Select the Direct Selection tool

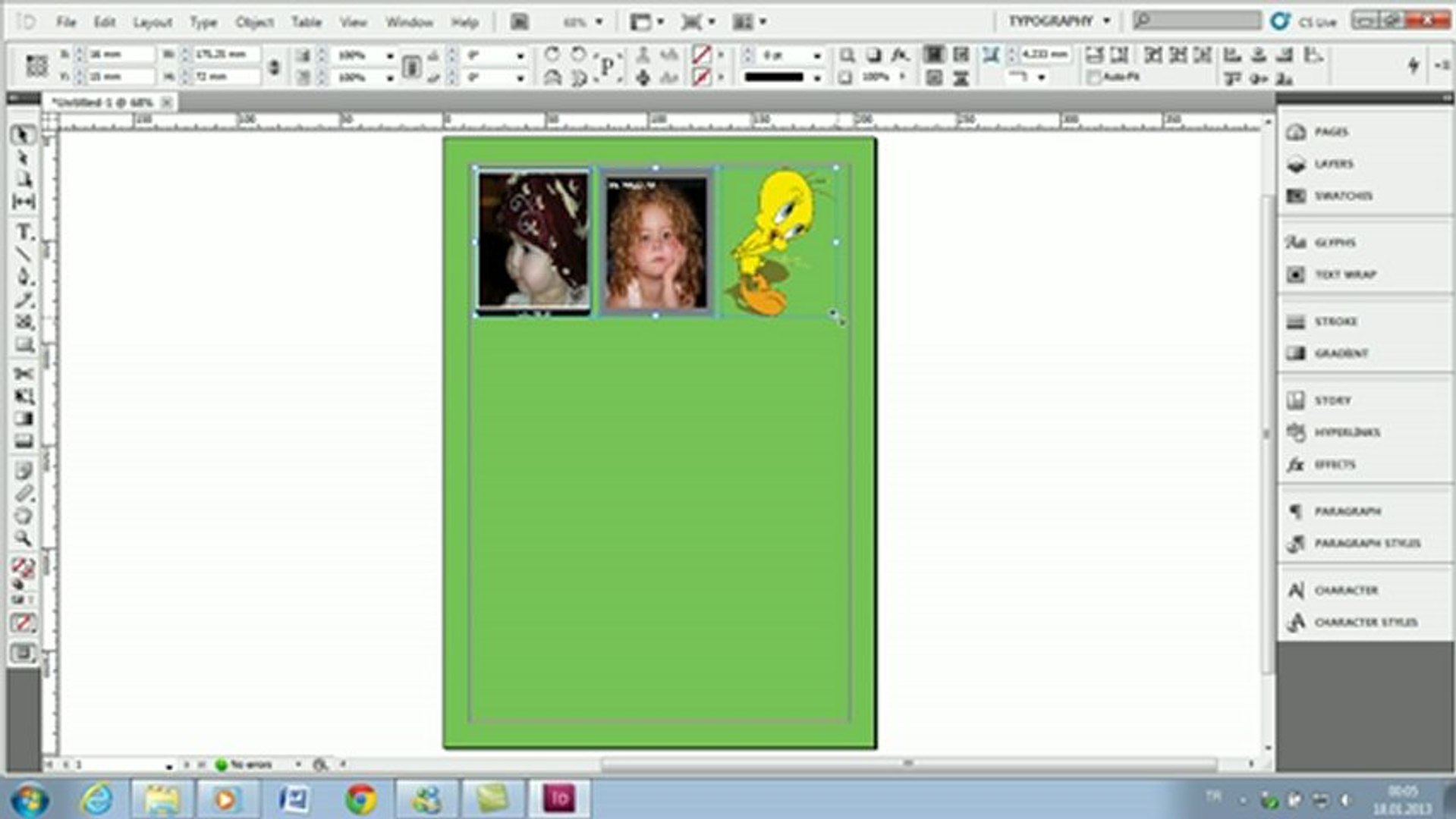click(x=23, y=157)
